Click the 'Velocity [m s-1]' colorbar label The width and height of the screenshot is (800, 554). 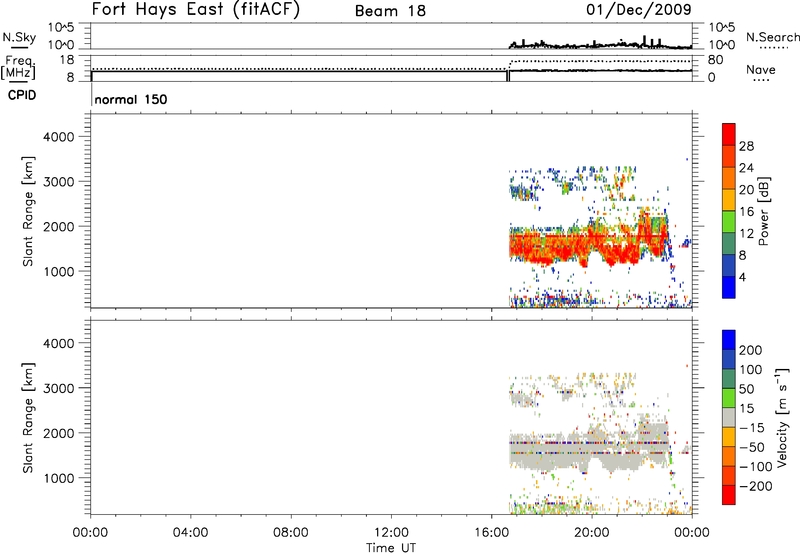point(782,418)
